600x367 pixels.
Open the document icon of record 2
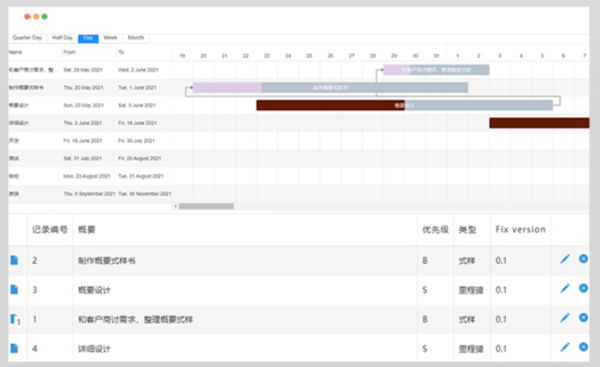pos(14,260)
